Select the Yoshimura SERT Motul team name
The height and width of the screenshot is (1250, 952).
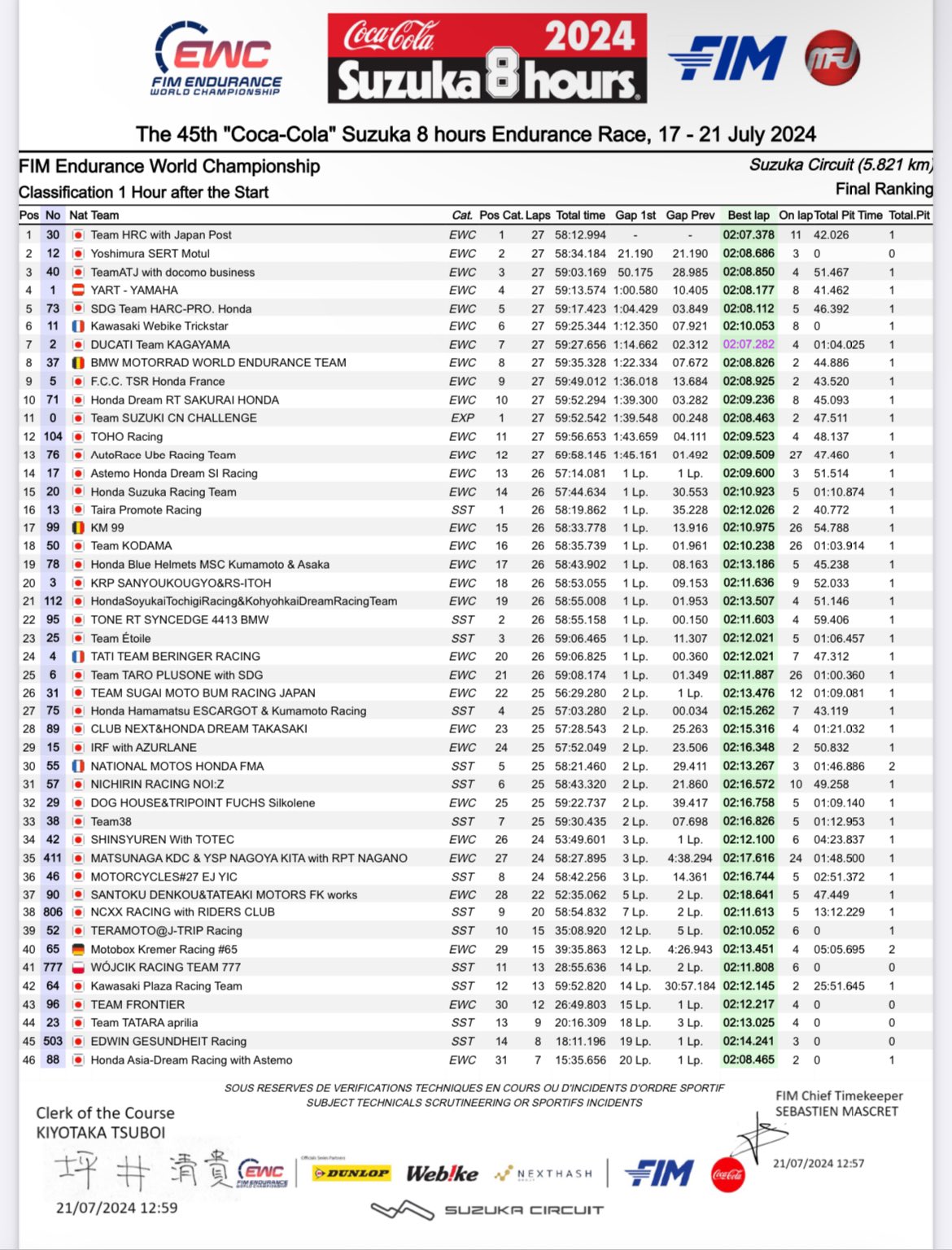coord(150,254)
